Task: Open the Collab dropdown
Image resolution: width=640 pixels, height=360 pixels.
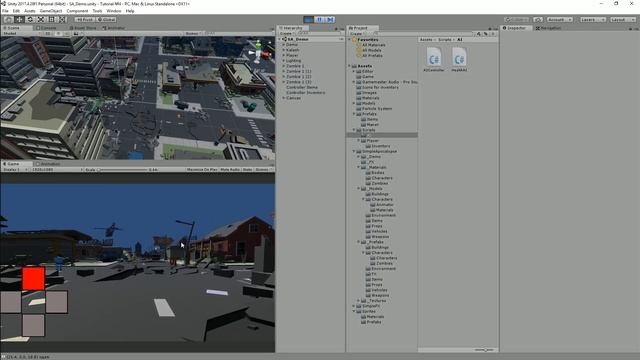Action: coord(517,19)
